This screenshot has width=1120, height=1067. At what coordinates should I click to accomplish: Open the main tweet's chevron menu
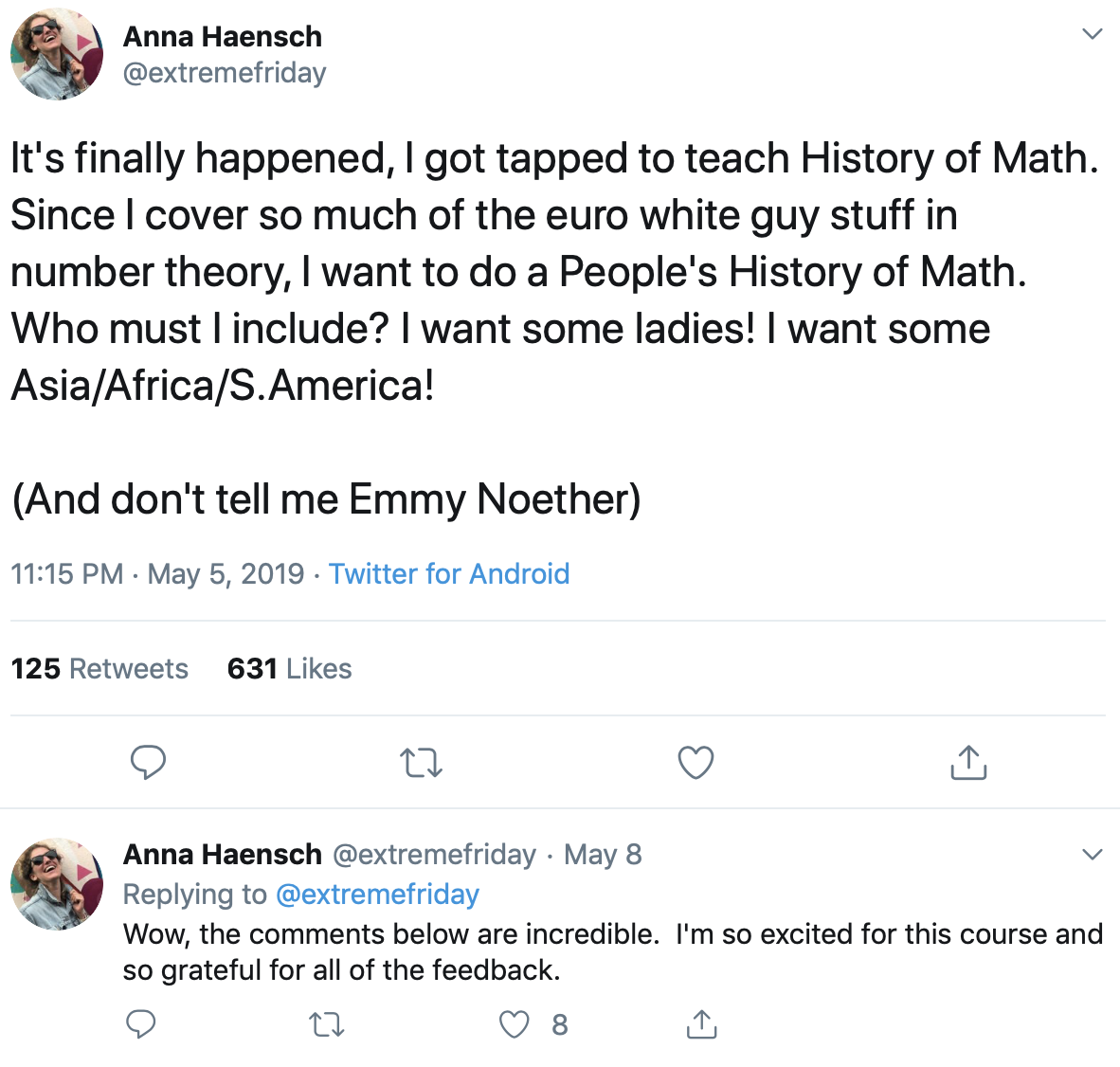[x=1092, y=35]
